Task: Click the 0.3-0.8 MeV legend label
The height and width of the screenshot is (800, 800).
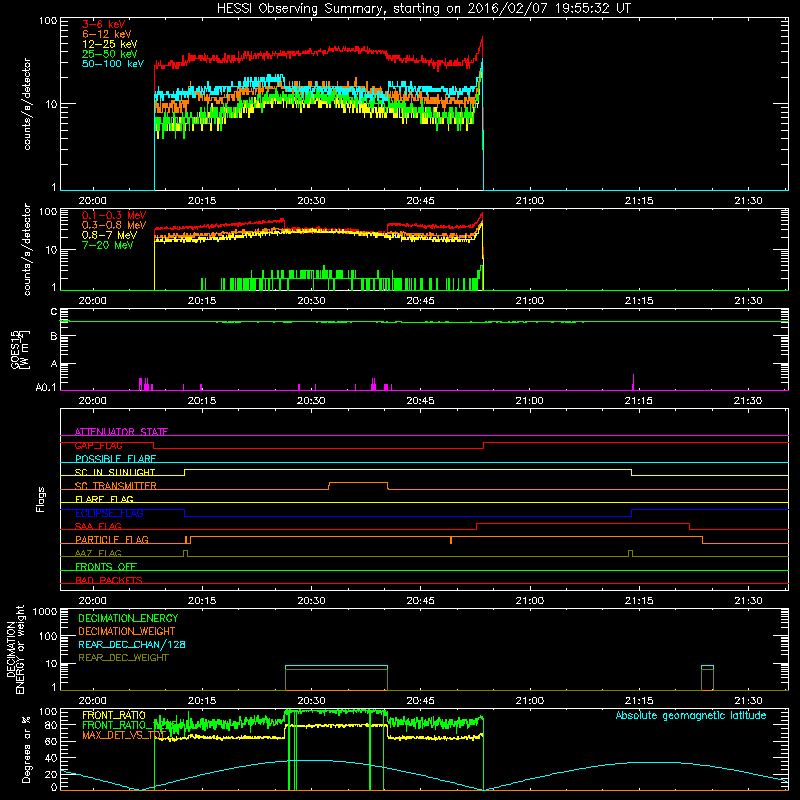Action: tap(114, 225)
